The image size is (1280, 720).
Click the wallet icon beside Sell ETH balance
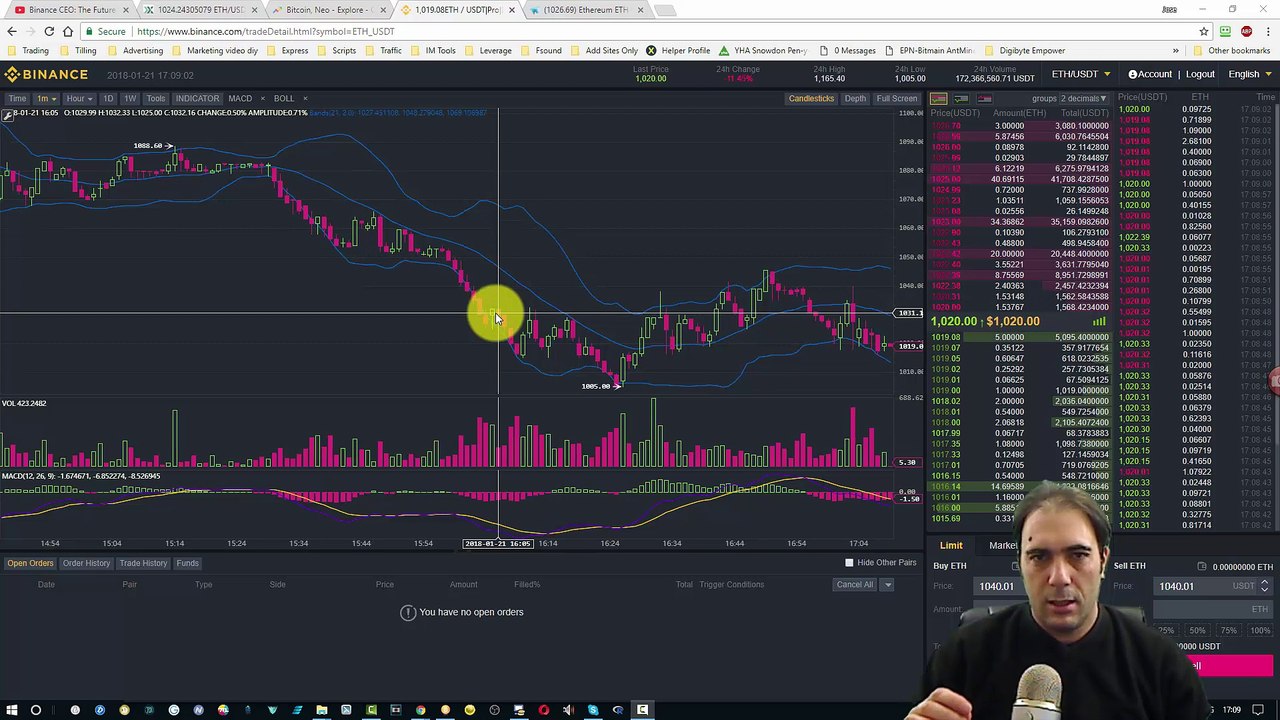(1202, 567)
